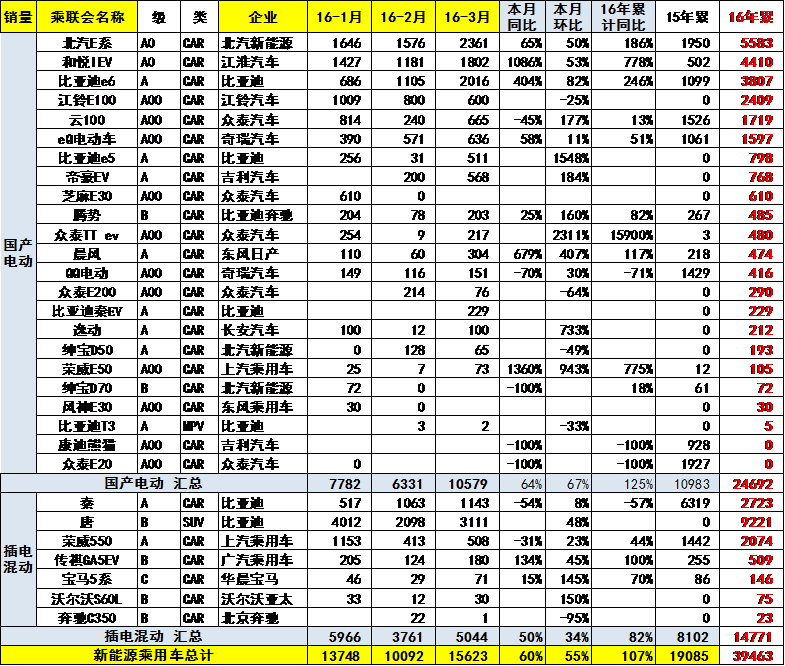Image resolution: width=785 pixels, height=666 pixels.
Task: Click the 华晨宝马 company cell
Action: [263, 579]
